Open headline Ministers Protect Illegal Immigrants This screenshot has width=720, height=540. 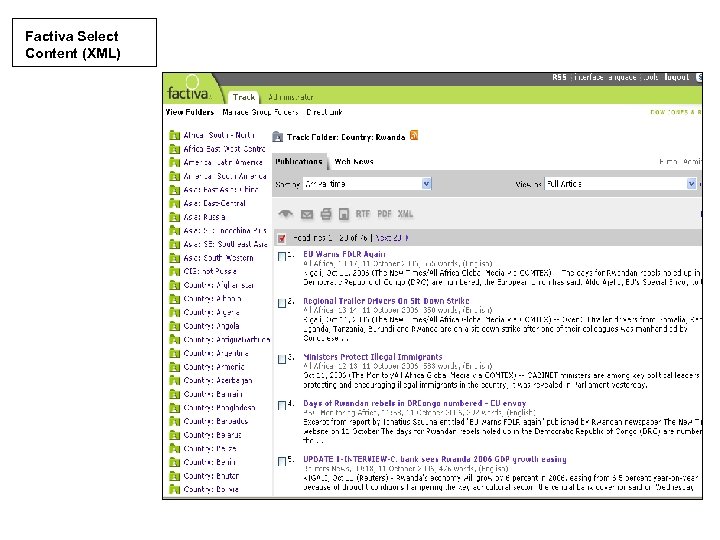tap(372, 357)
